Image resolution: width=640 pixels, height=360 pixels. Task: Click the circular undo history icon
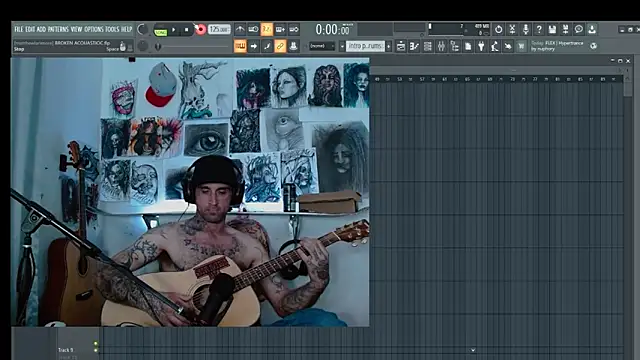(x=499, y=29)
